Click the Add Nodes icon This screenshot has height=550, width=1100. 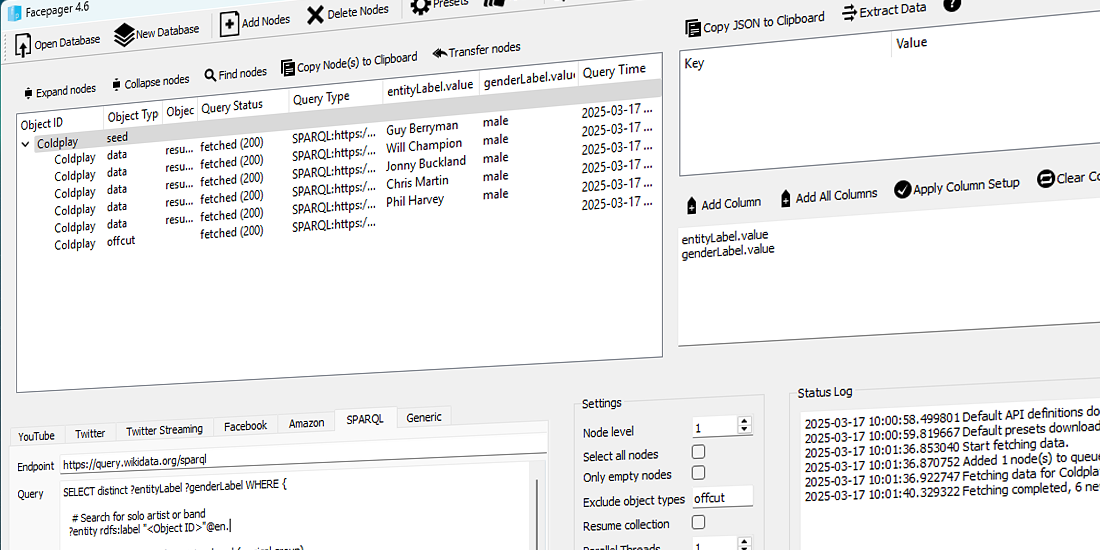(229, 24)
